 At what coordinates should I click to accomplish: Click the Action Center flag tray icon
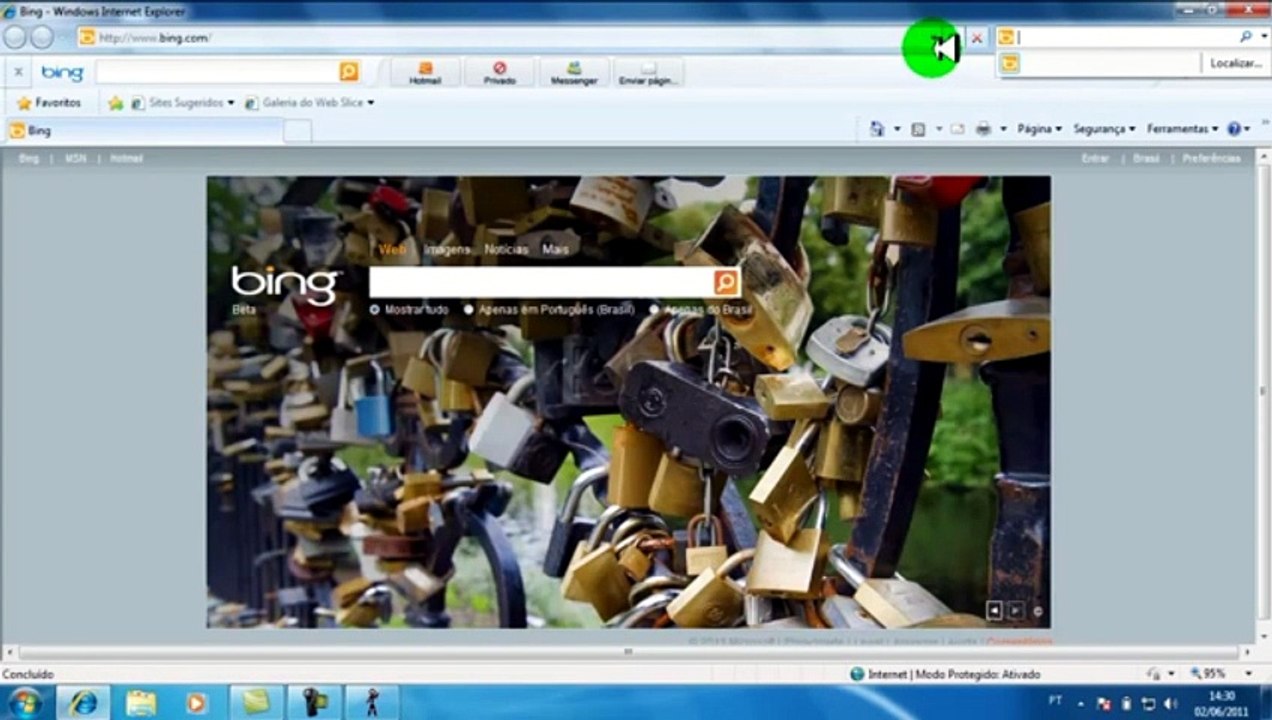point(1105,703)
